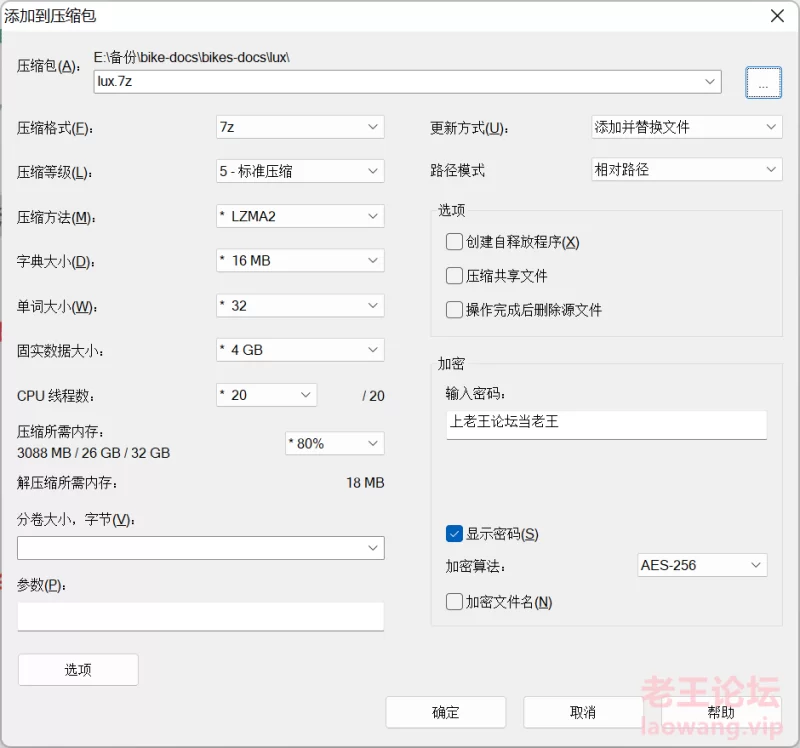Open the 加密算法 AES-256 dropdown
This screenshot has height=748, width=800.
[x=702, y=565]
